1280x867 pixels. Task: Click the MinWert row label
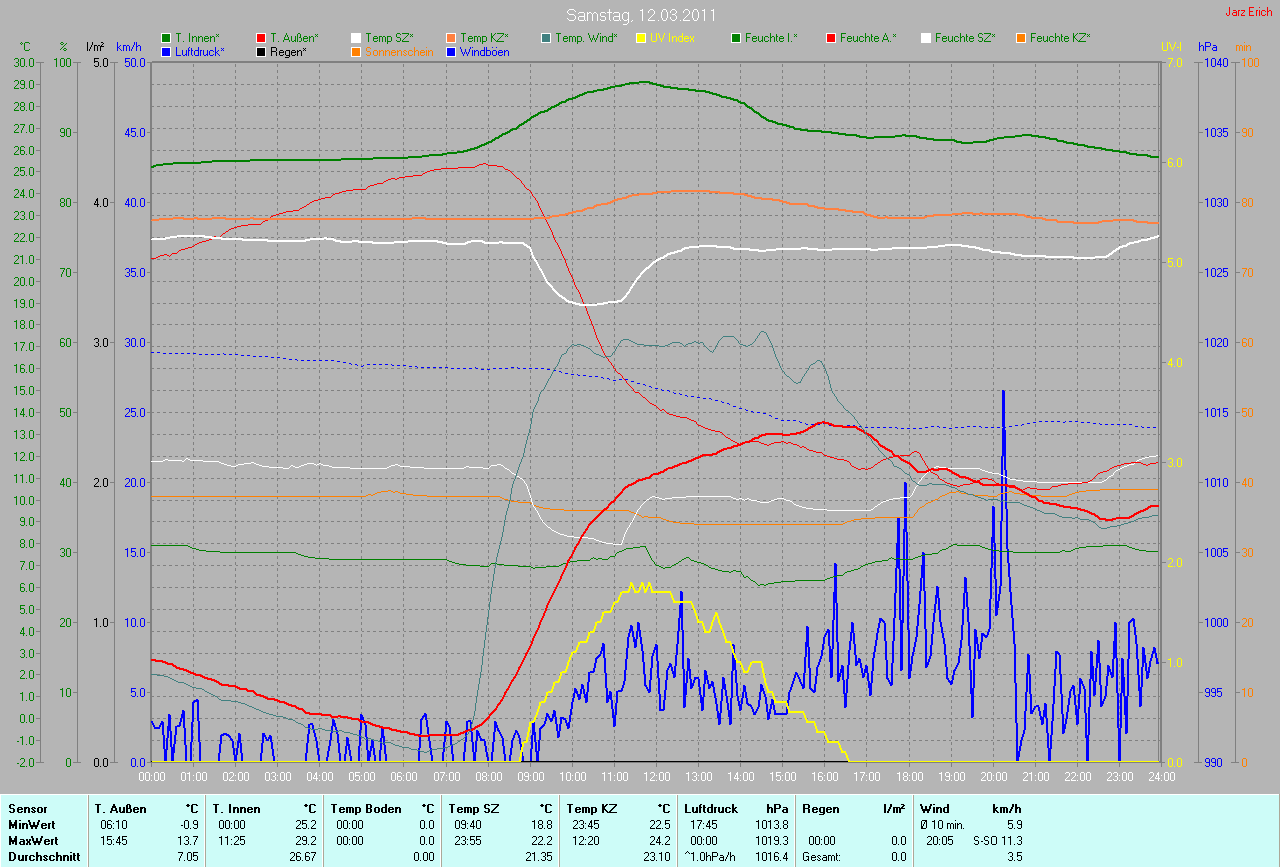click(x=32, y=825)
